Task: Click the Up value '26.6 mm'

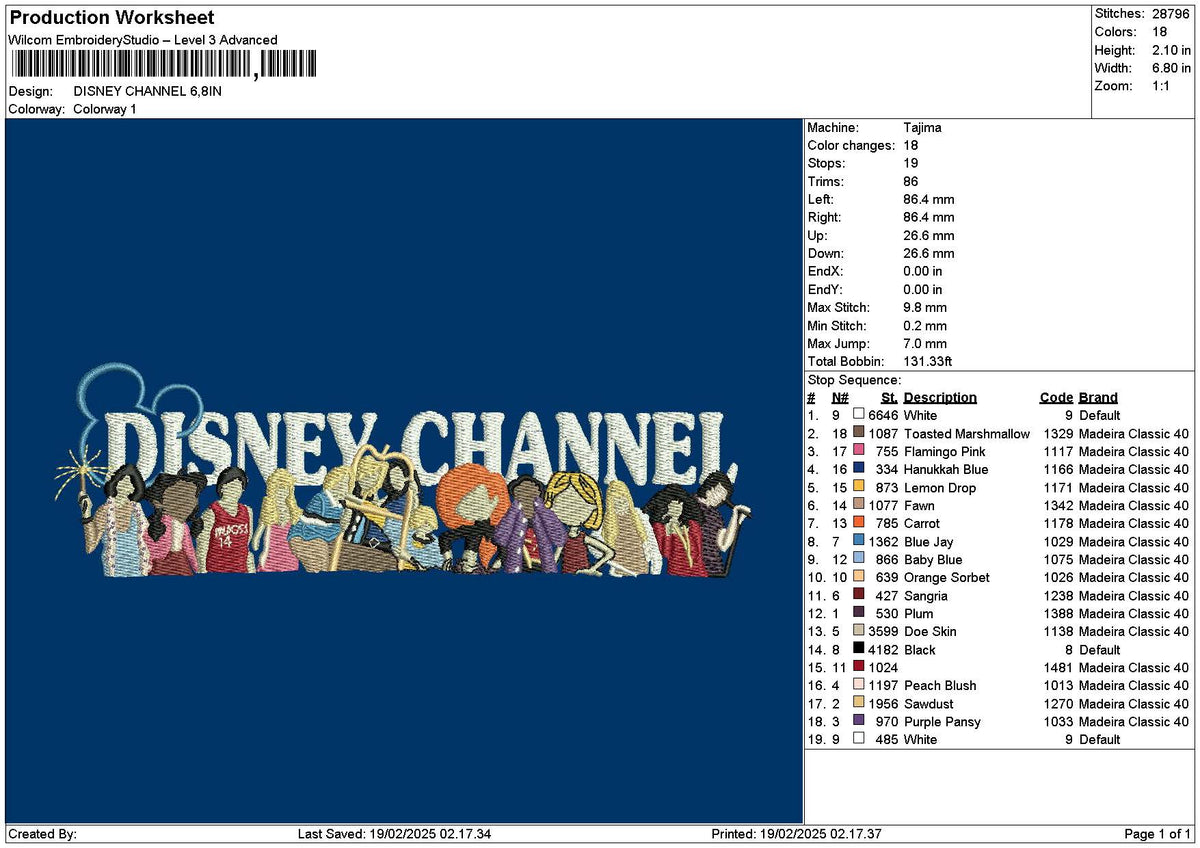Action: pyautogui.click(x=929, y=235)
